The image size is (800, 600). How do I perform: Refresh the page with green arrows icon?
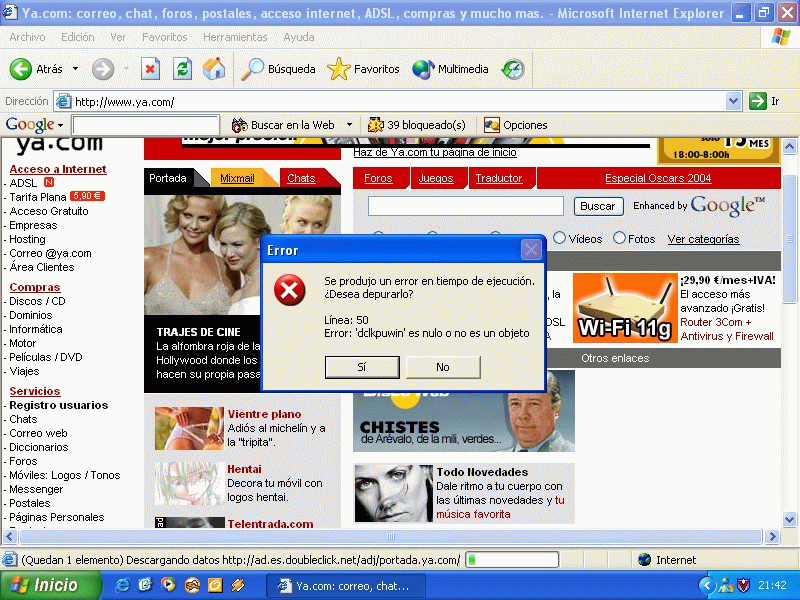182,69
